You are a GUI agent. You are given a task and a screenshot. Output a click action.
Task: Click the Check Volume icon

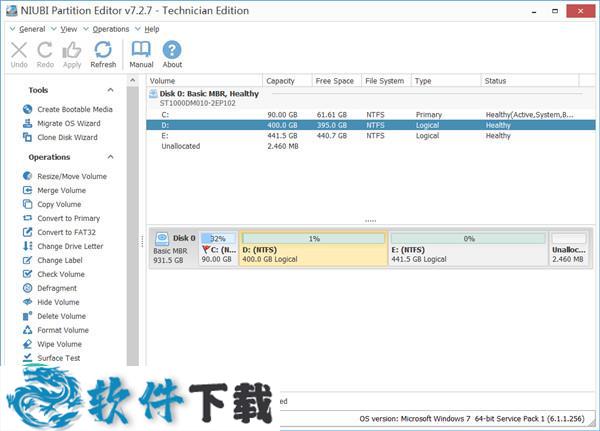(x=28, y=274)
